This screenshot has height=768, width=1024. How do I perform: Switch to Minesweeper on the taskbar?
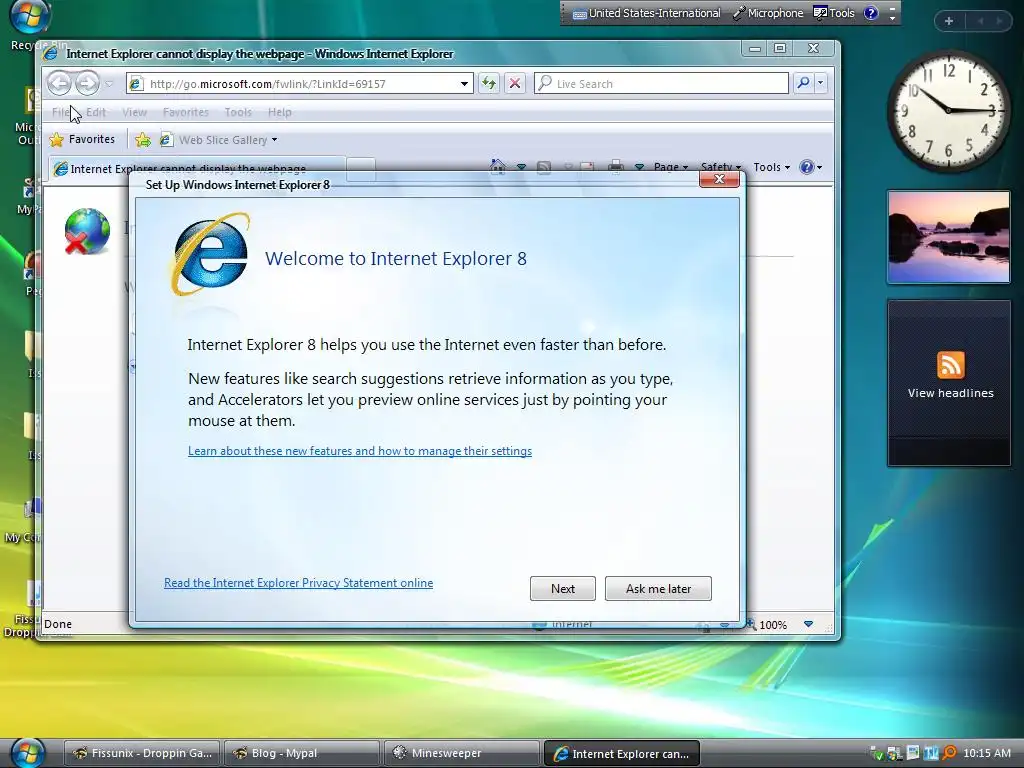click(461, 753)
